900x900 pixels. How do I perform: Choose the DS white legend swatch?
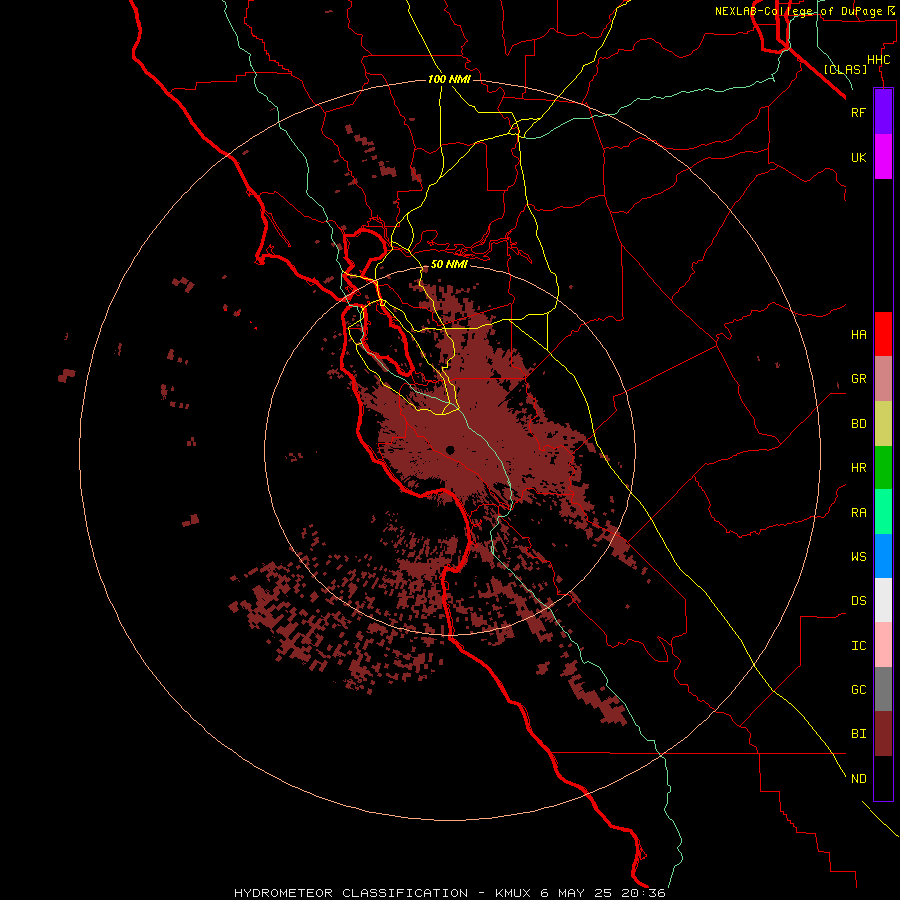coord(883,600)
